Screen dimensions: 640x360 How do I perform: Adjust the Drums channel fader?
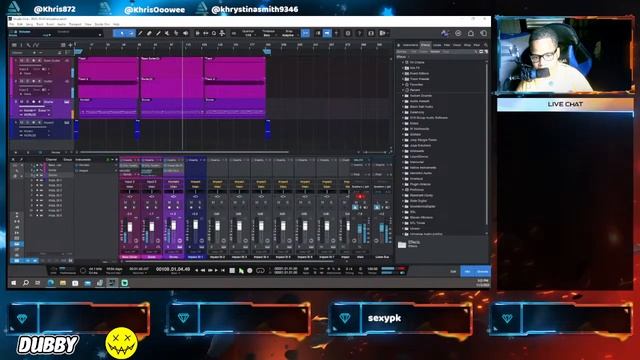(x=174, y=225)
